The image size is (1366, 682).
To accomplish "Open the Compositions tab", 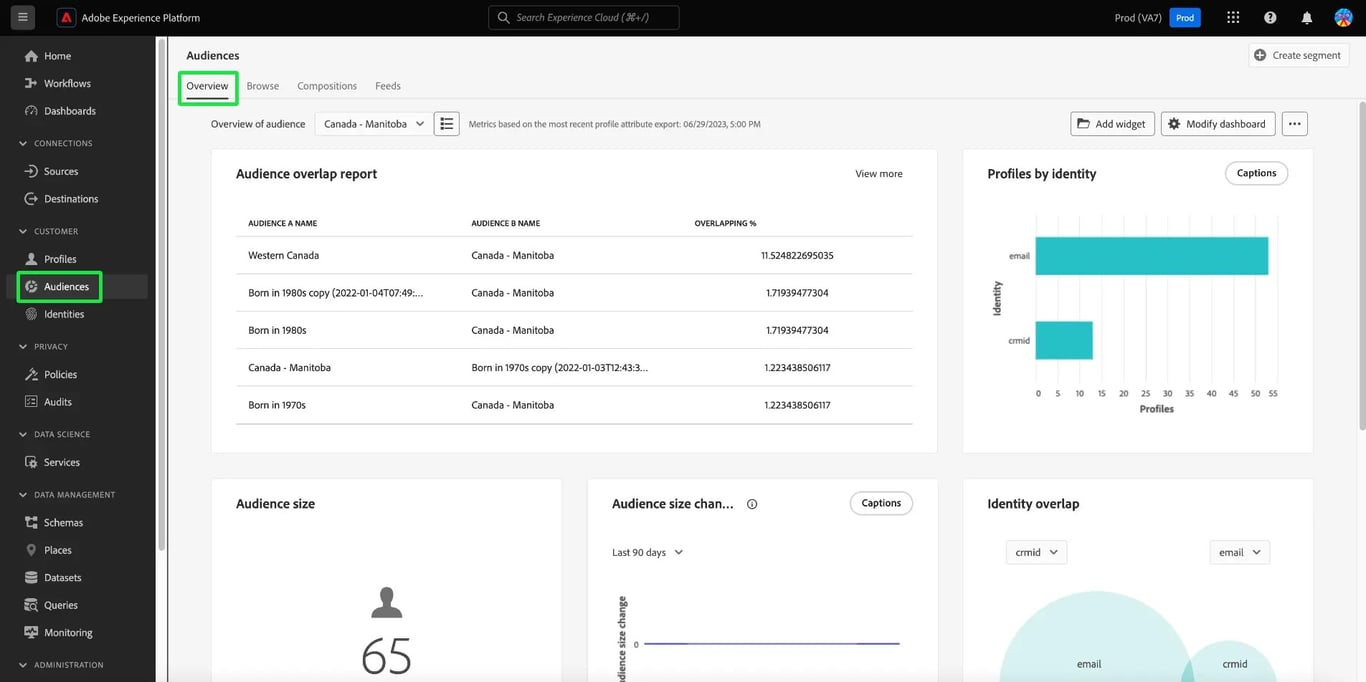I will pos(326,86).
